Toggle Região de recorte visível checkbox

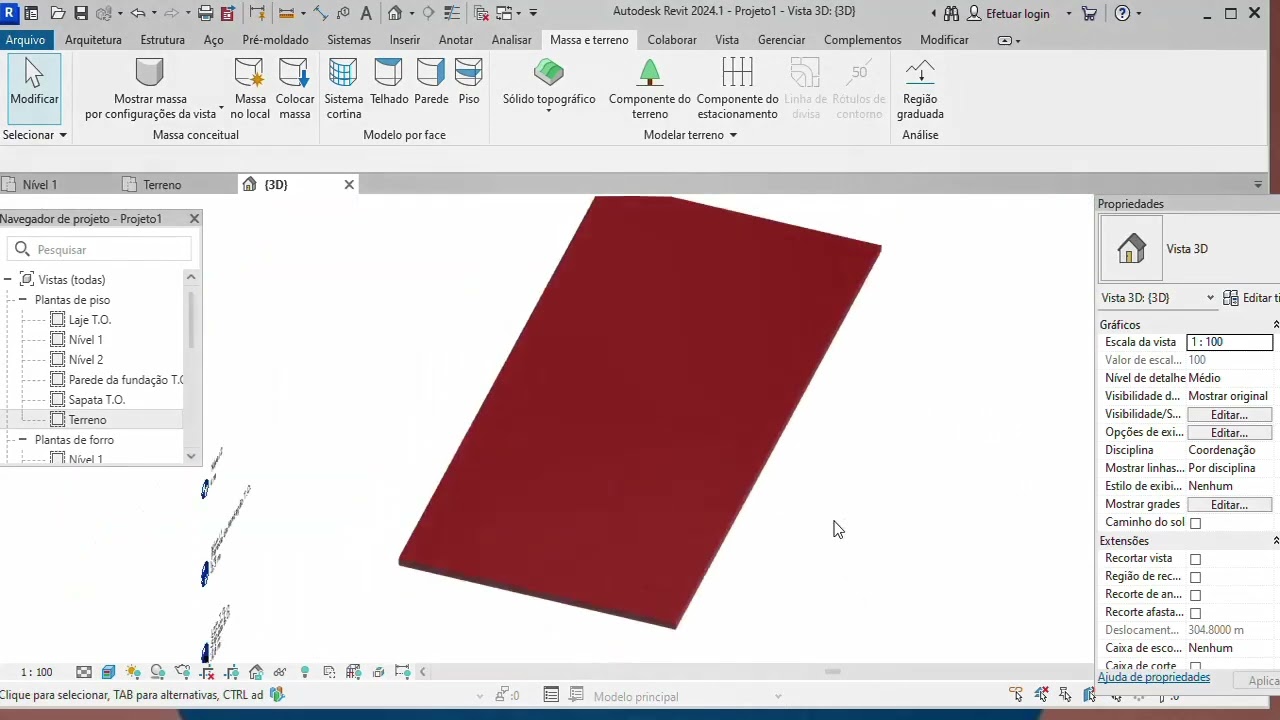(x=1195, y=577)
